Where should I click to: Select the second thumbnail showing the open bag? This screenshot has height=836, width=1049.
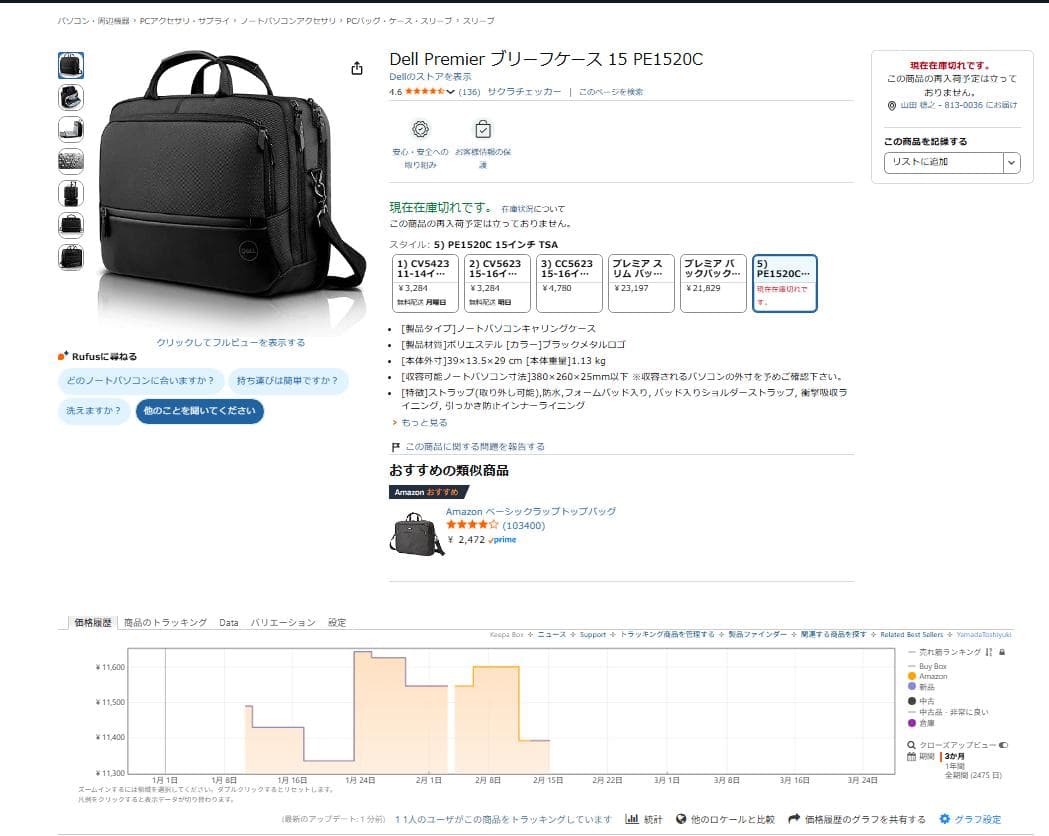71,98
